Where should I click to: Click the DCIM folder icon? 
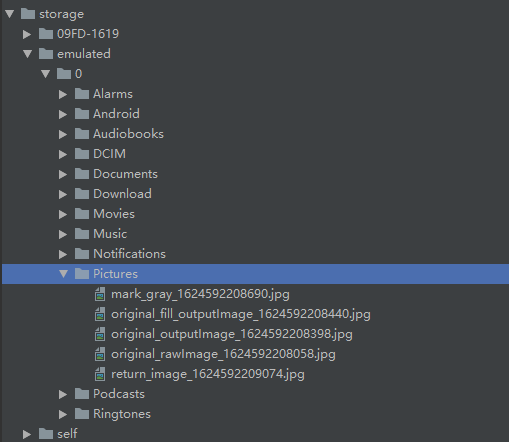82,154
